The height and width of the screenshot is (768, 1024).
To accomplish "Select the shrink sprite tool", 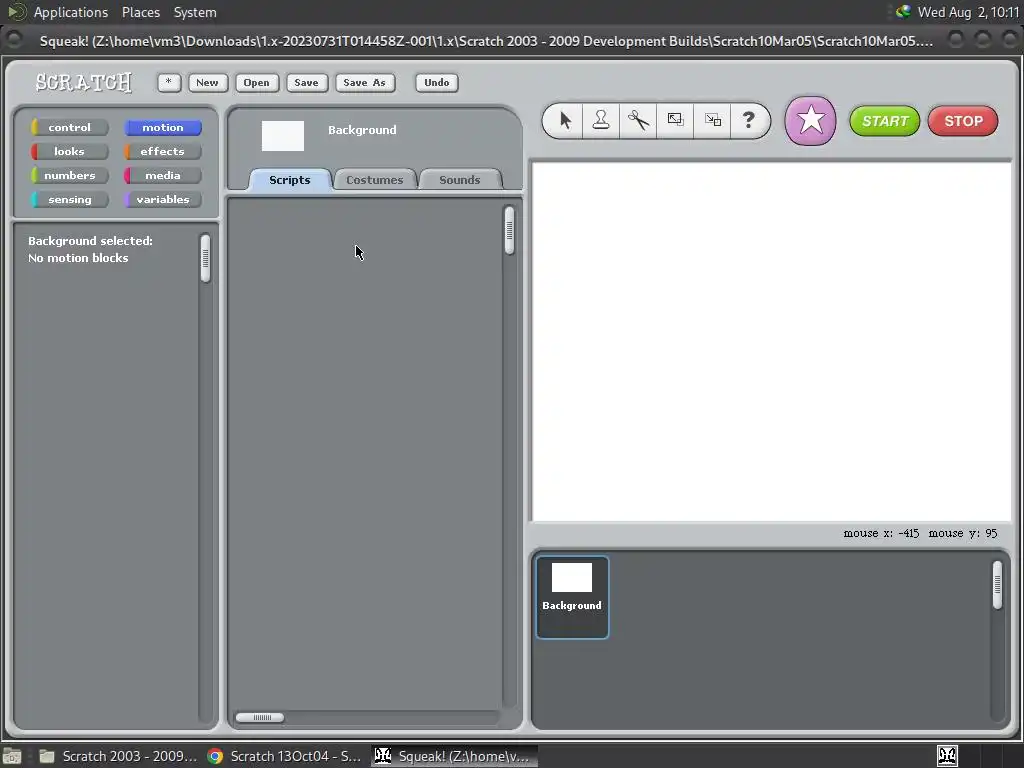I will (712, 120).
